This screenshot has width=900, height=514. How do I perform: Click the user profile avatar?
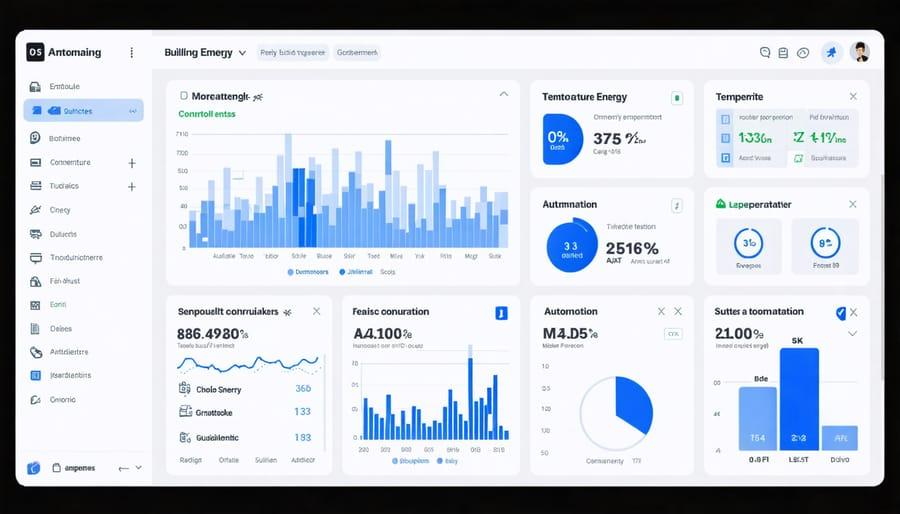[x=859, y=52]
